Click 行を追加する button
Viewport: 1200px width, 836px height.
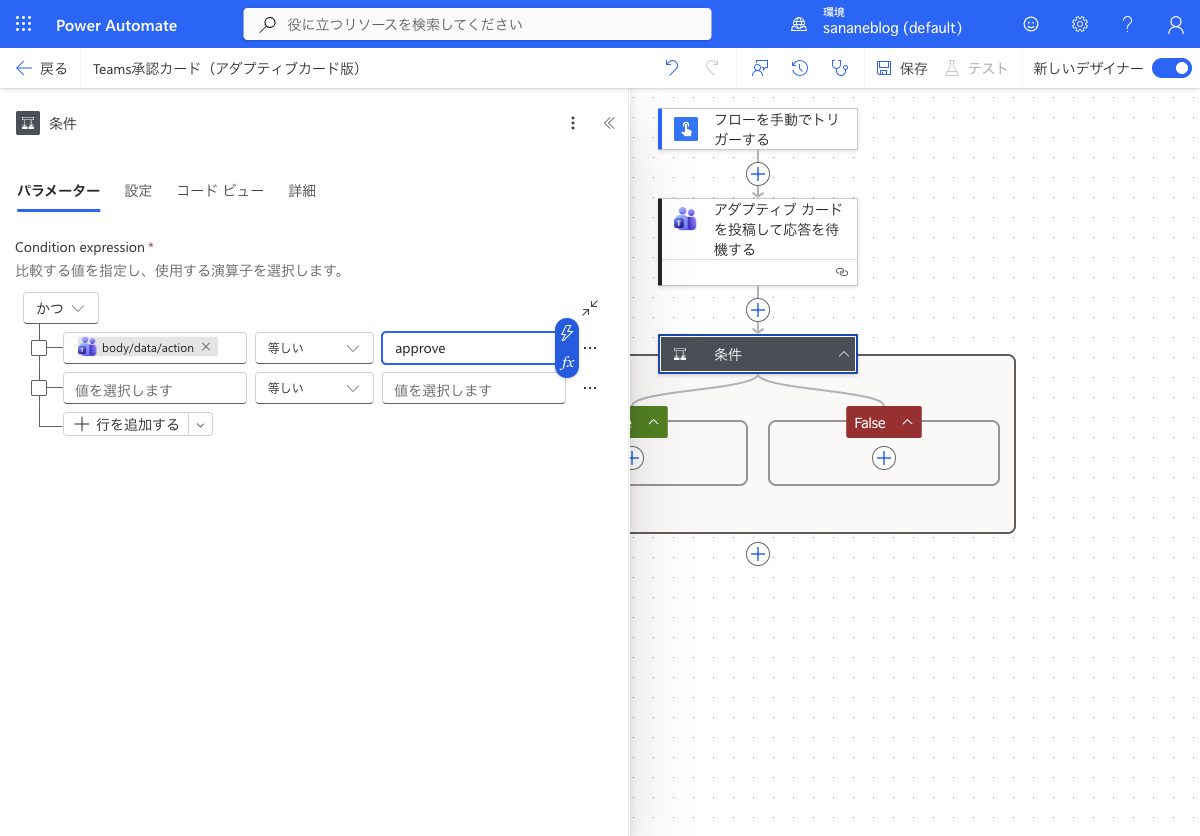(126, 425)
